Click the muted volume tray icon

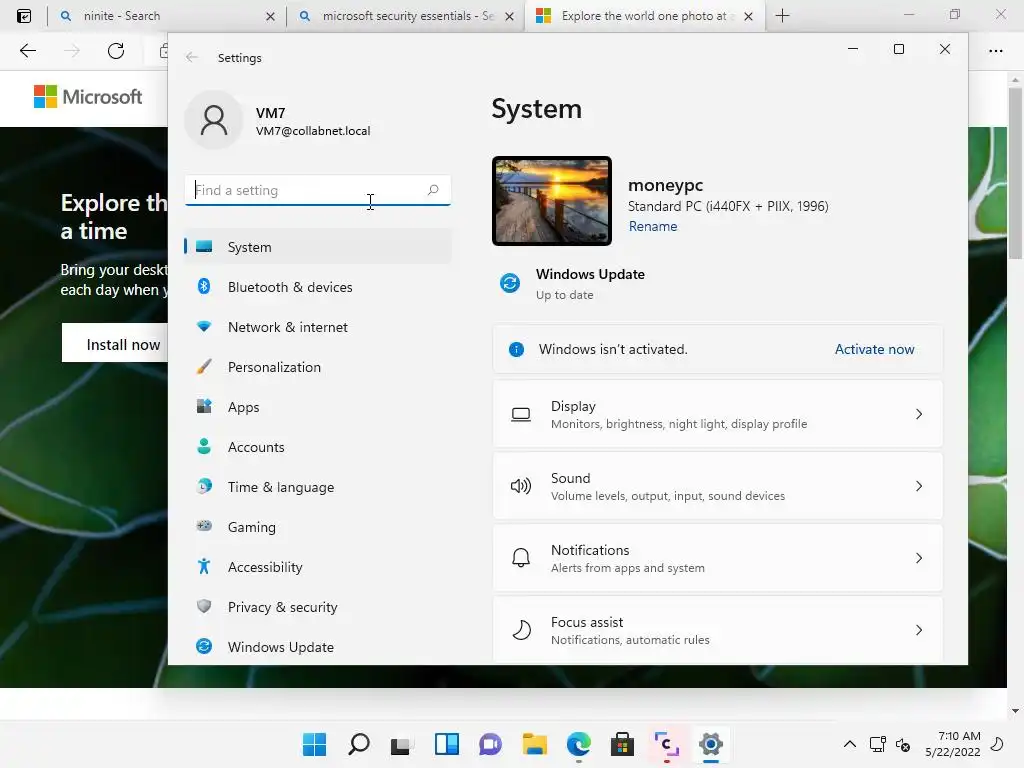point(903,744)
